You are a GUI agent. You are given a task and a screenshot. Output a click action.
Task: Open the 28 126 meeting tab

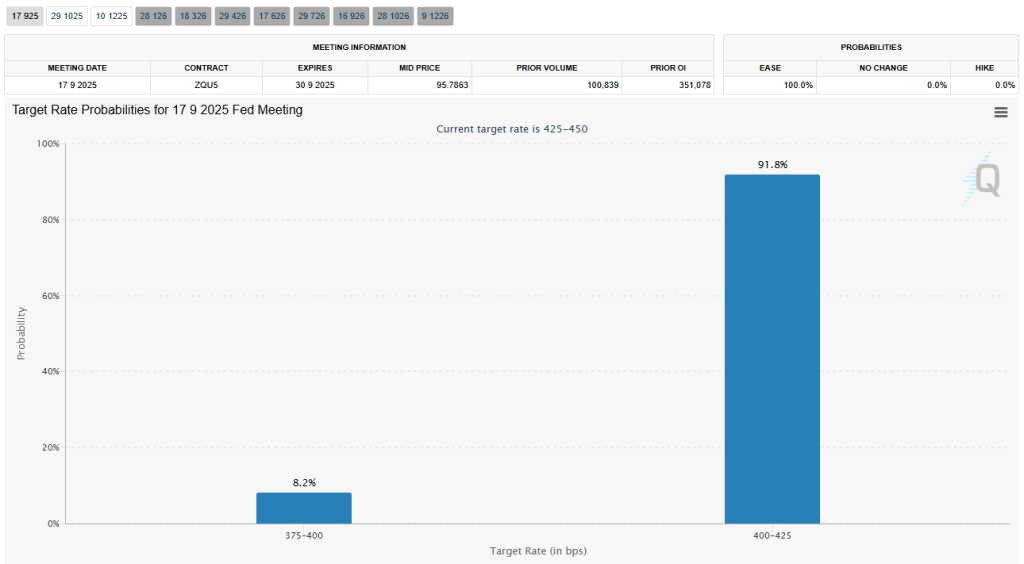pyautogui.click(x=153, y=16)
